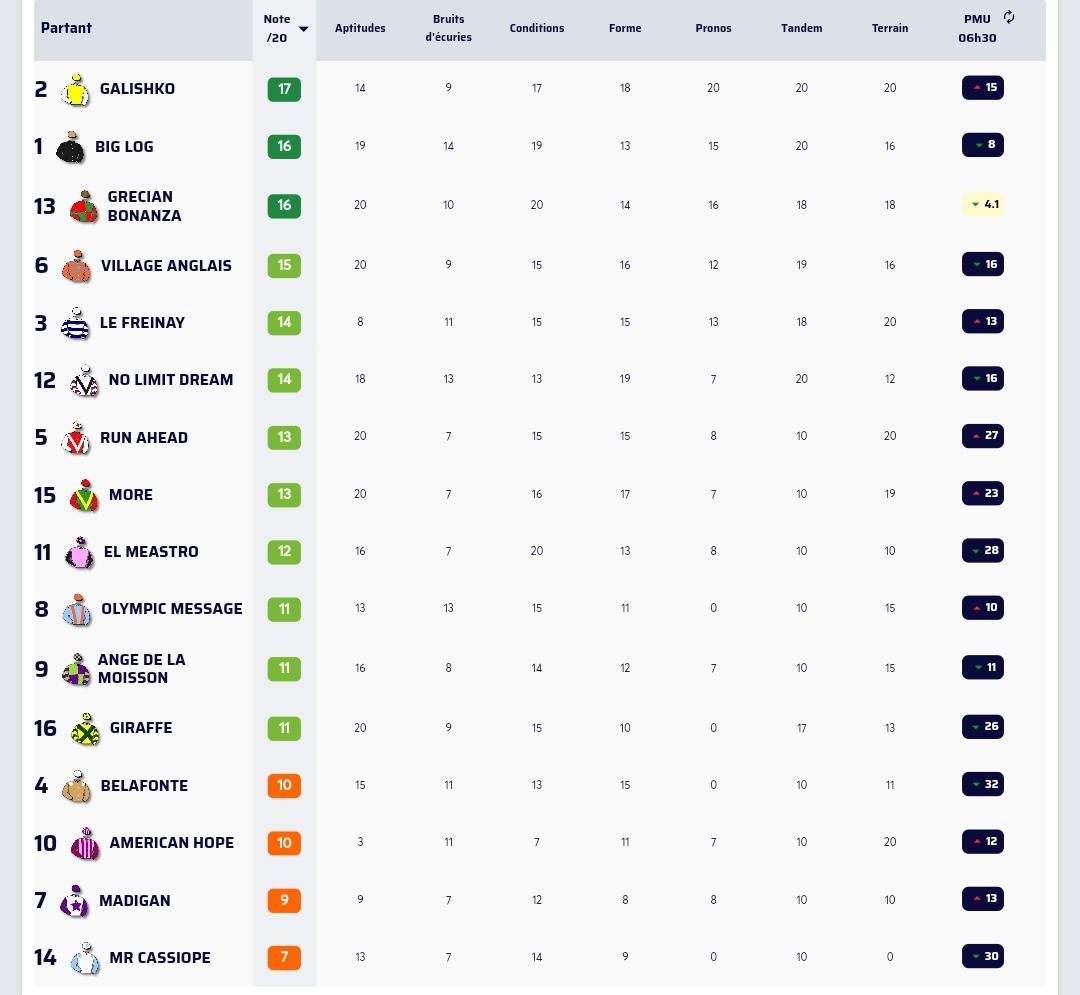Click Madigan's purple star silk icon
The width and height of the screenshot is (1080, 995).
pyautogui.click(x=74, y=901)
